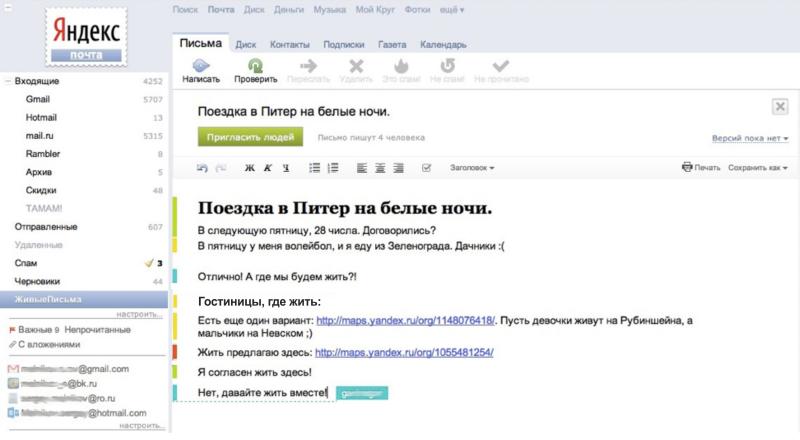The image size is (800, 440).
Task: Filter by Непрочитанные messages
Action: (97, 330)
